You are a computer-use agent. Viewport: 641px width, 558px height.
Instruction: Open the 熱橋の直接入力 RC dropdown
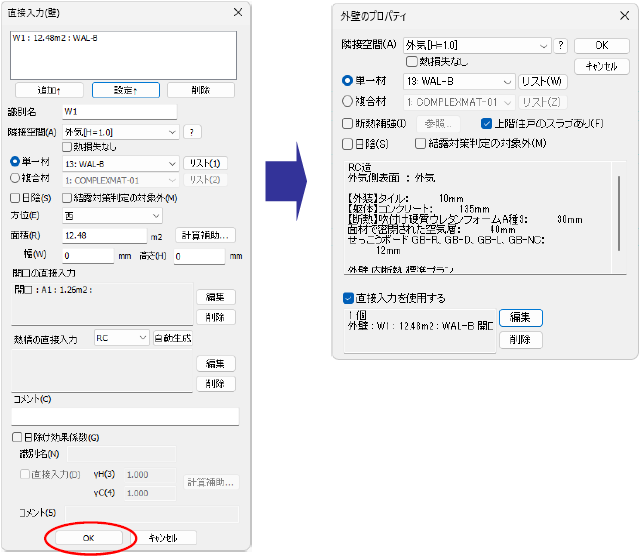coord(121,338)
